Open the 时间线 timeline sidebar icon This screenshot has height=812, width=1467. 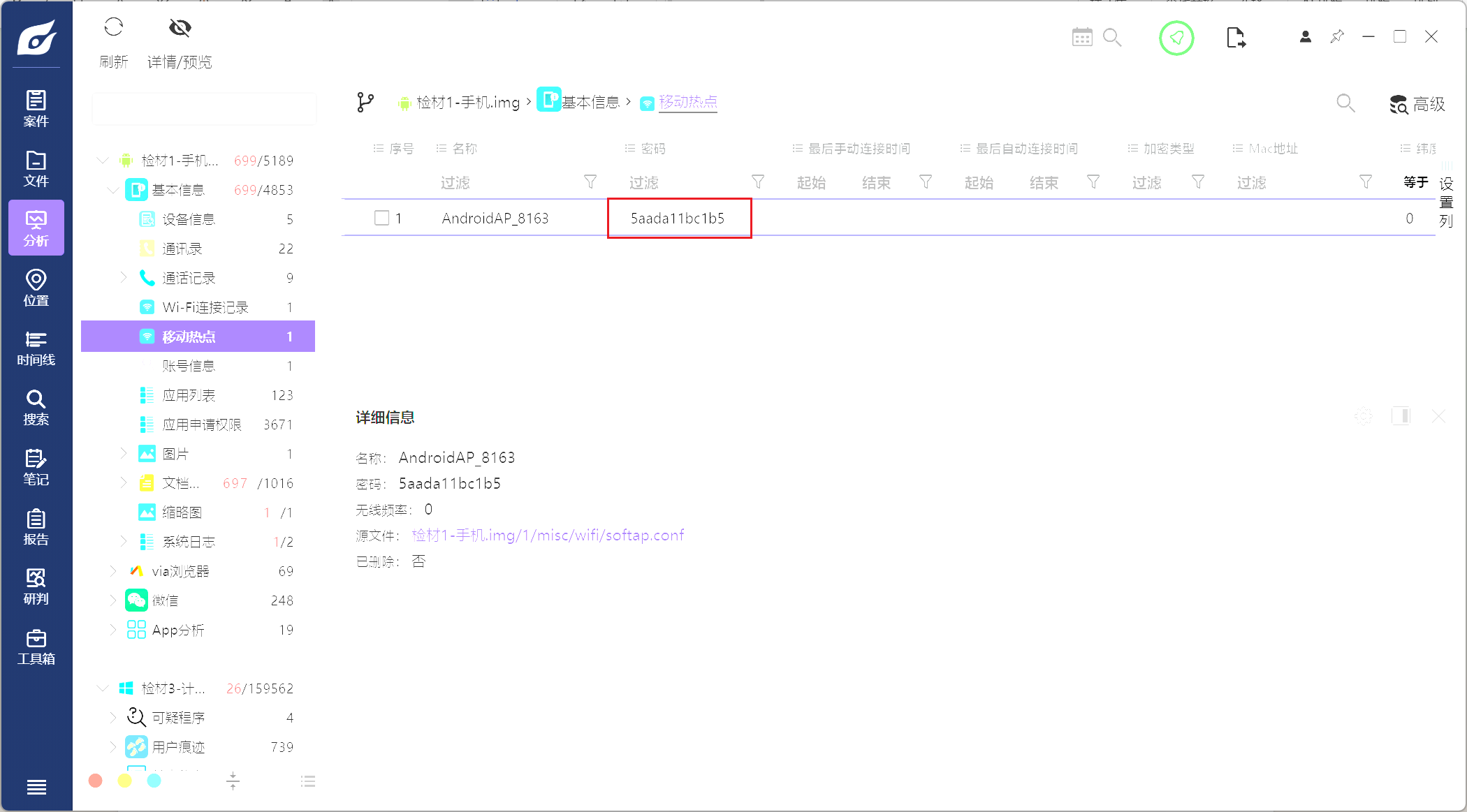pyautogui.click(x=36, y=348)
